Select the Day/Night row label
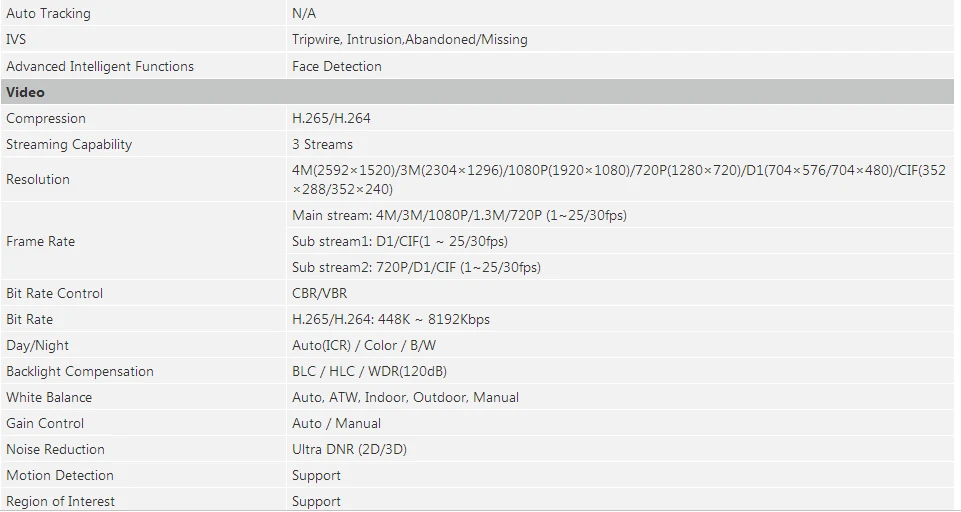The width and height of the screenshot is (961, 512). pos(37,345)
